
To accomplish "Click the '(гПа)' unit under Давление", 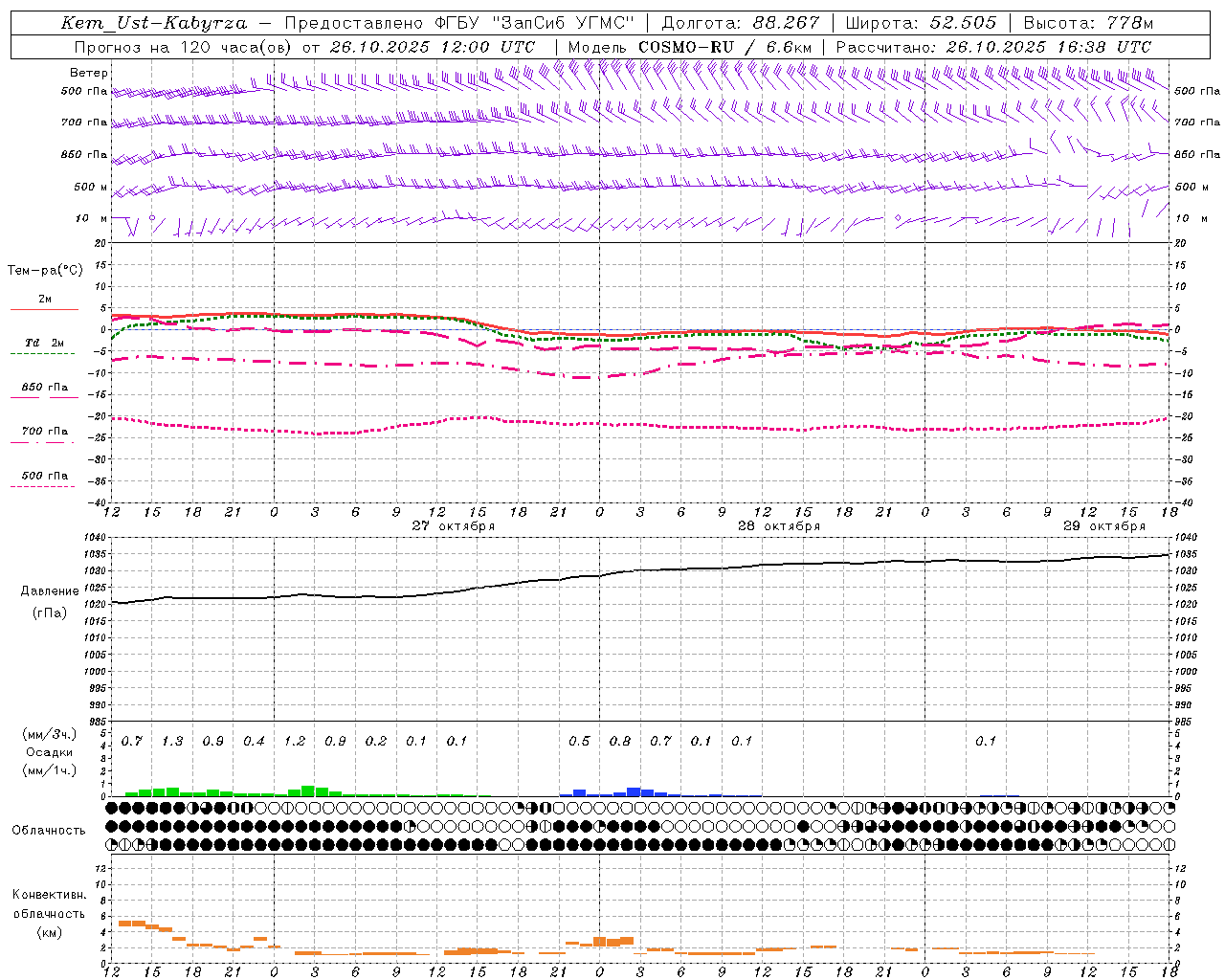I will coord(50,613).
